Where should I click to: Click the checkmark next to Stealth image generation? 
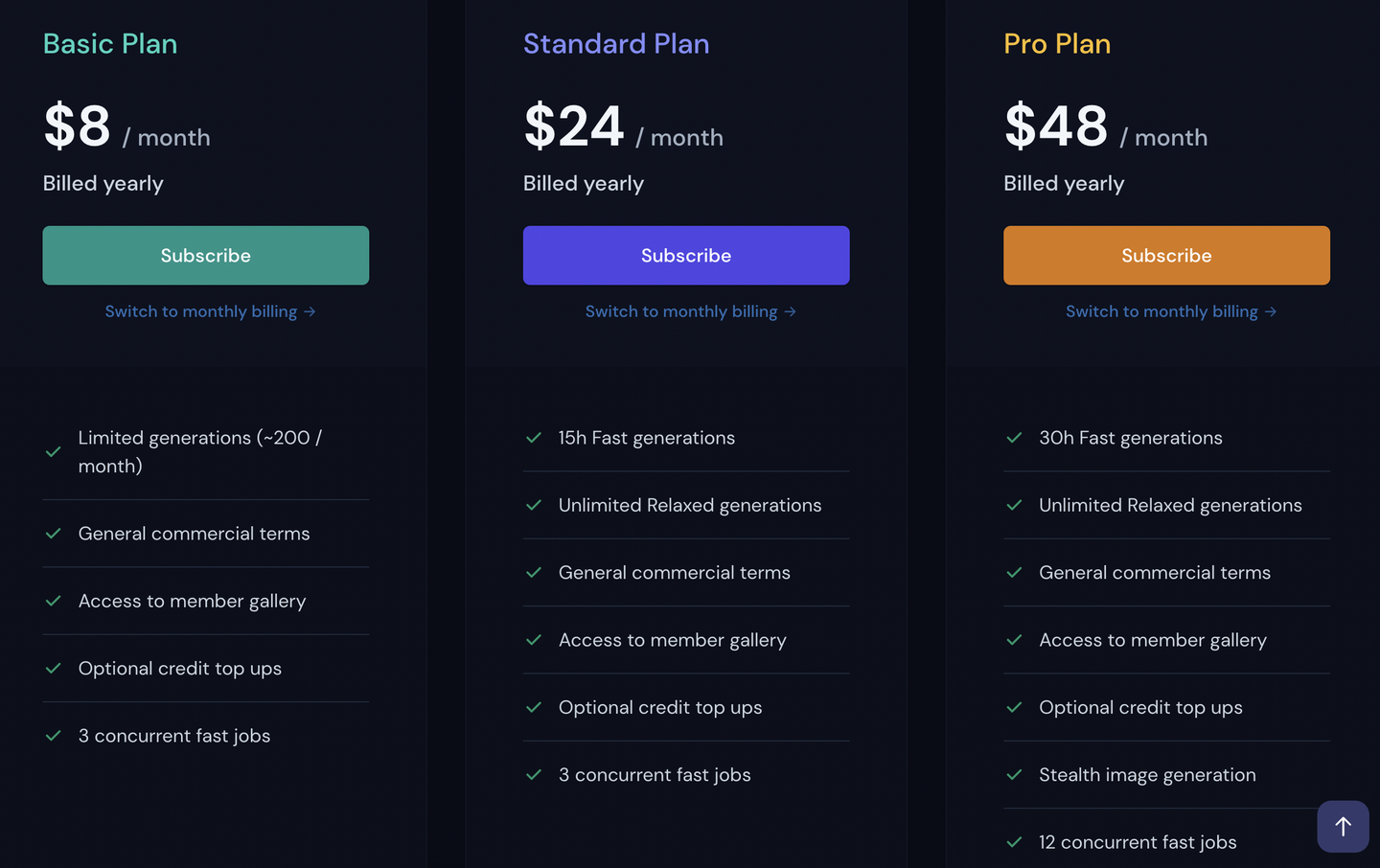pyautogui.click(x=1014, y=775)
